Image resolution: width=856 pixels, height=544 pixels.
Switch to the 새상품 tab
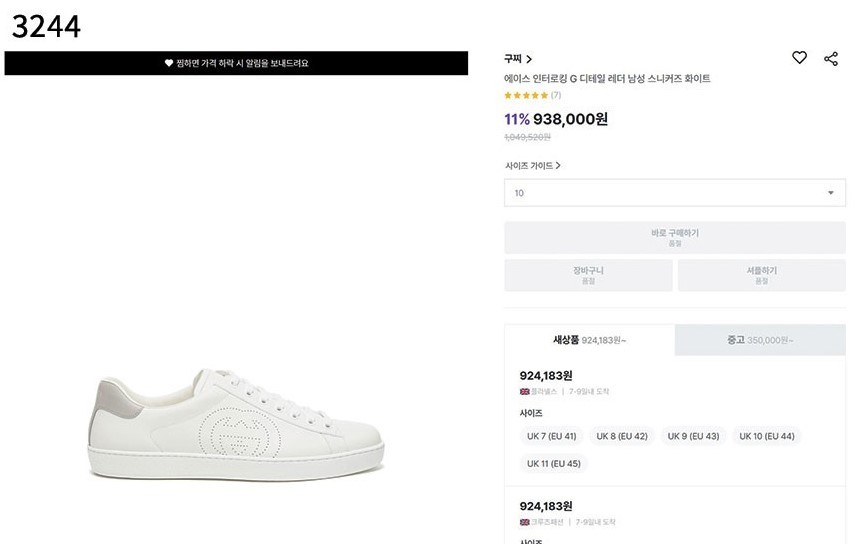pyautogui.click(x=590, y=340)
